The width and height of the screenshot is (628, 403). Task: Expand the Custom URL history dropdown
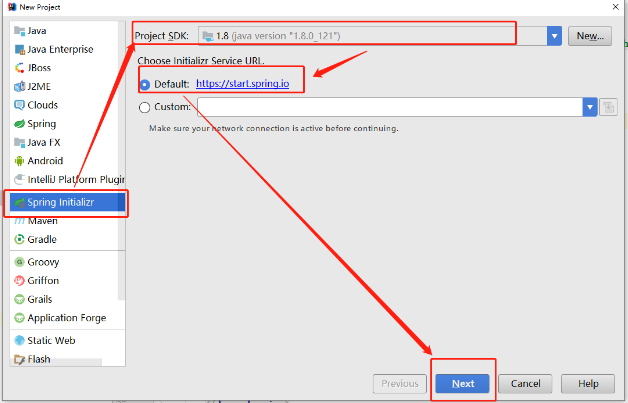click(590, 107)
